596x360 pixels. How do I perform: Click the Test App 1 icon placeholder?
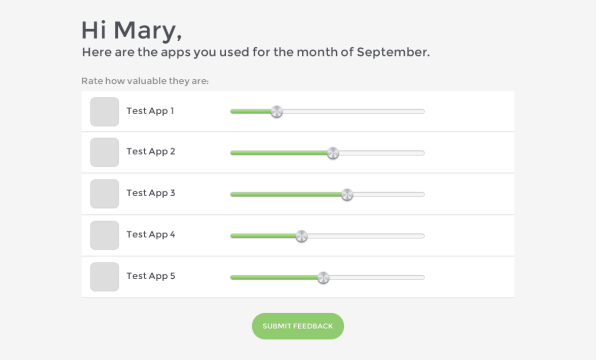(105, 111)
